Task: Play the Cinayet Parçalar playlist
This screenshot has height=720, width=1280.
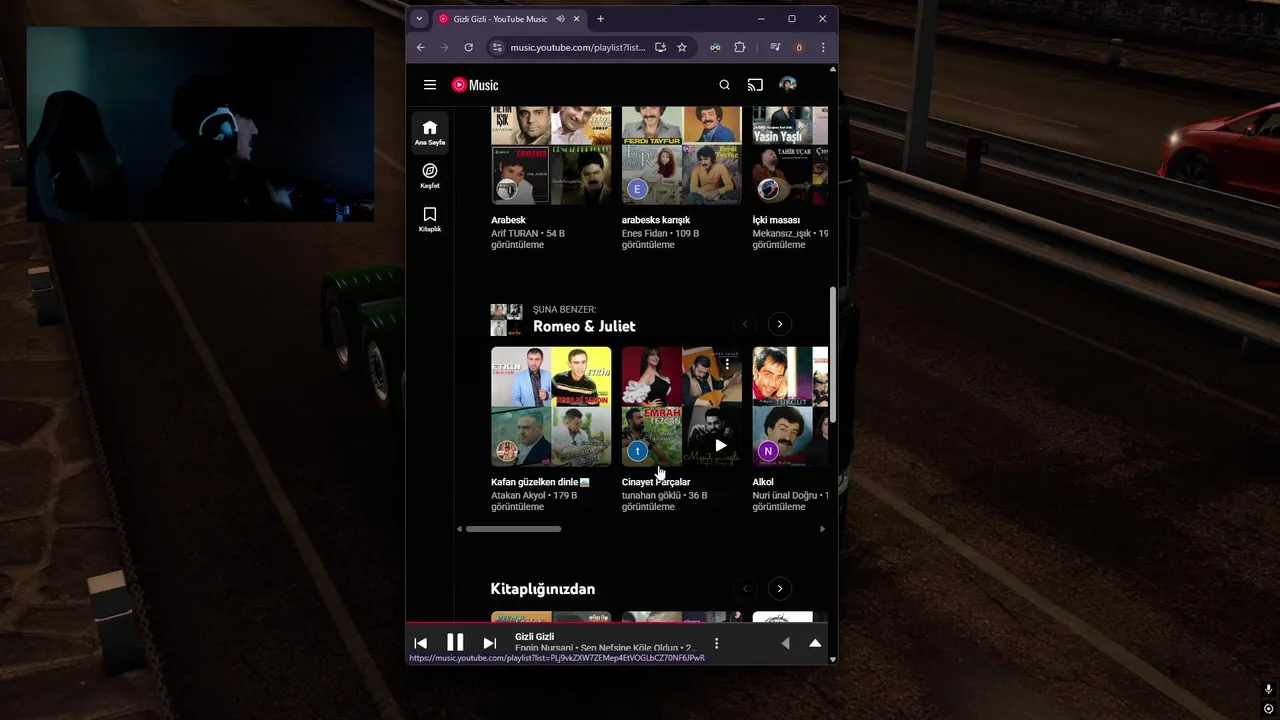Action: tap(720, 445)
